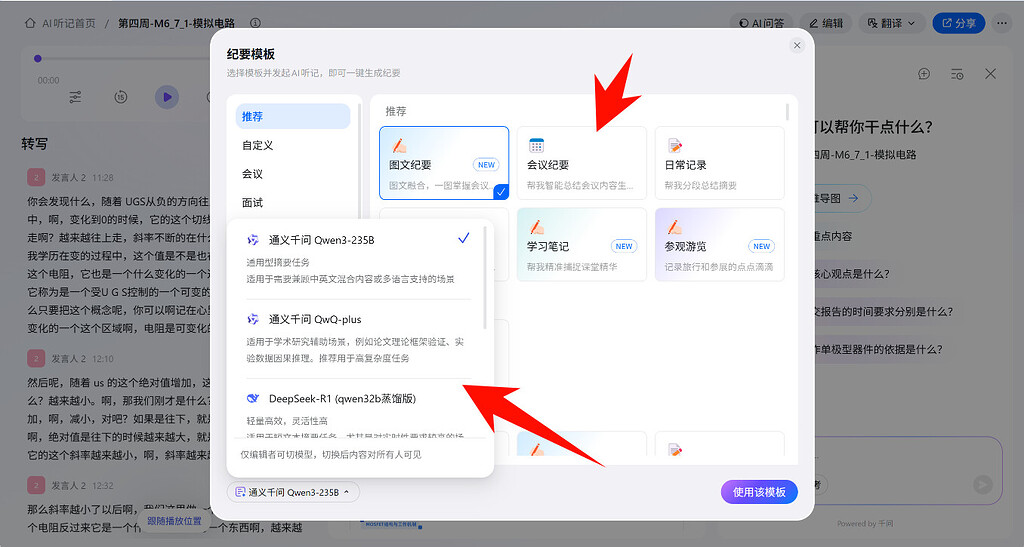Open the 自定义 template category
This screenshot has height=547, width=1024.
[x=293, y=145]
